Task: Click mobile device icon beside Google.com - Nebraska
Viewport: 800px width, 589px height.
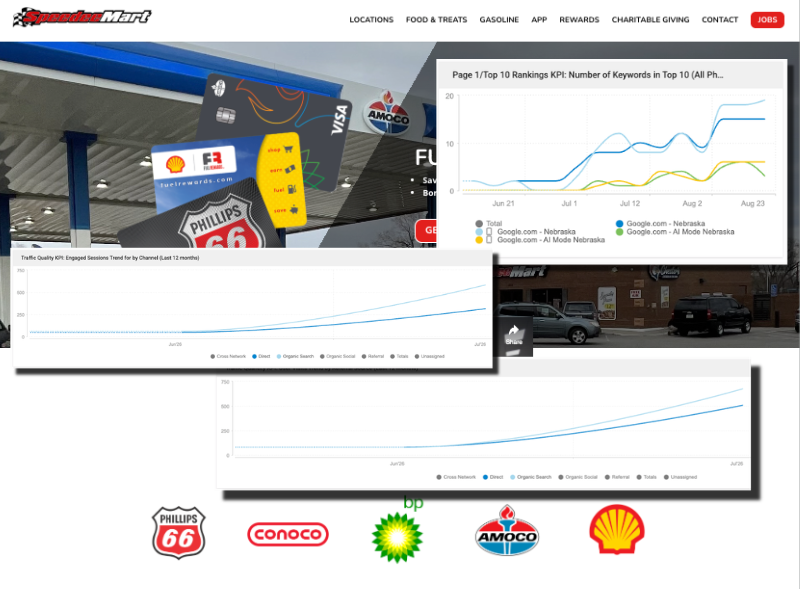Action: point(489,232)
